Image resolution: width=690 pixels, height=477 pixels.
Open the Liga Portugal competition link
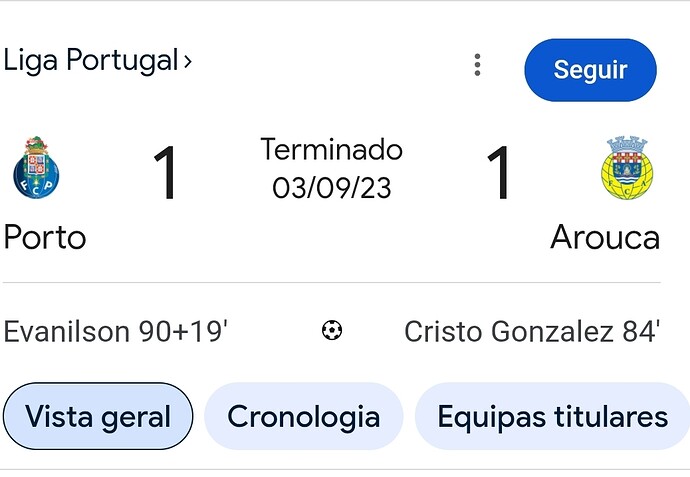[x=90, y=60]
